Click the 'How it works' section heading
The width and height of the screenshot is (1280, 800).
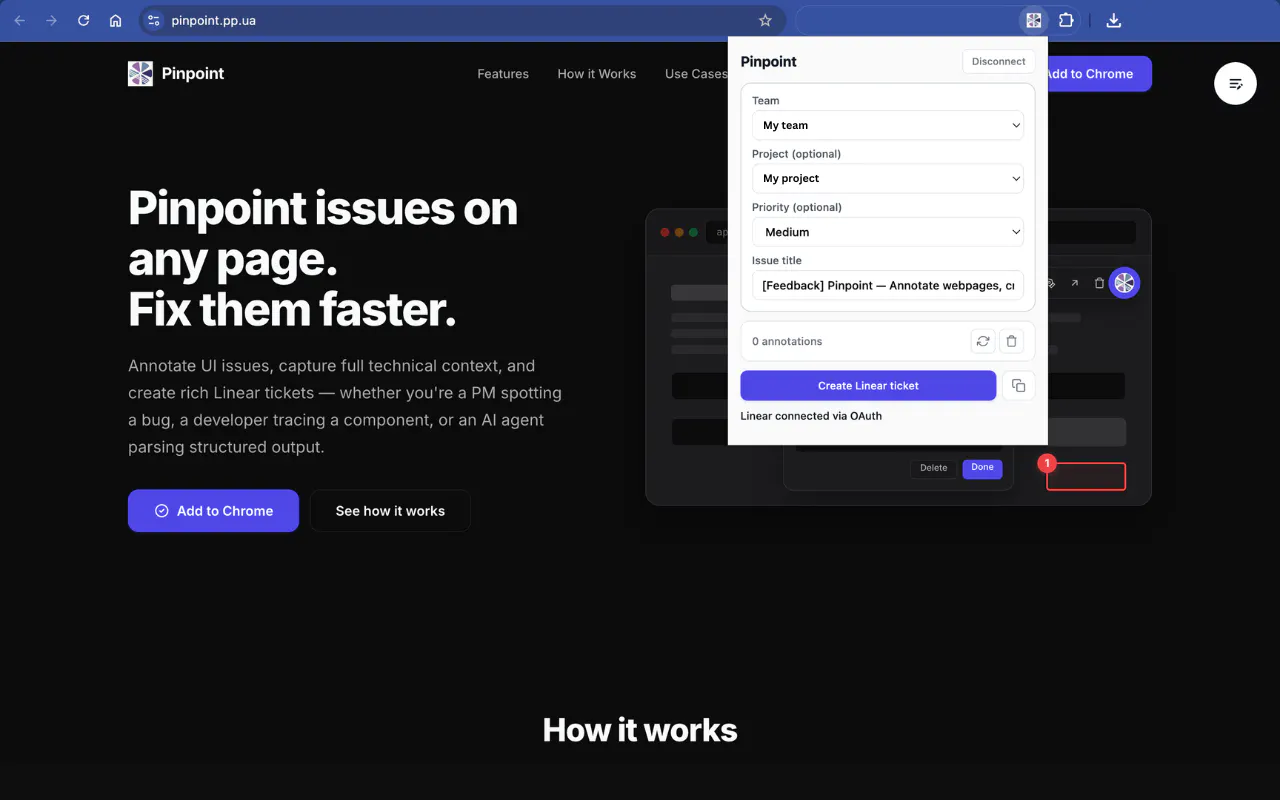click(x=640, y=730)
